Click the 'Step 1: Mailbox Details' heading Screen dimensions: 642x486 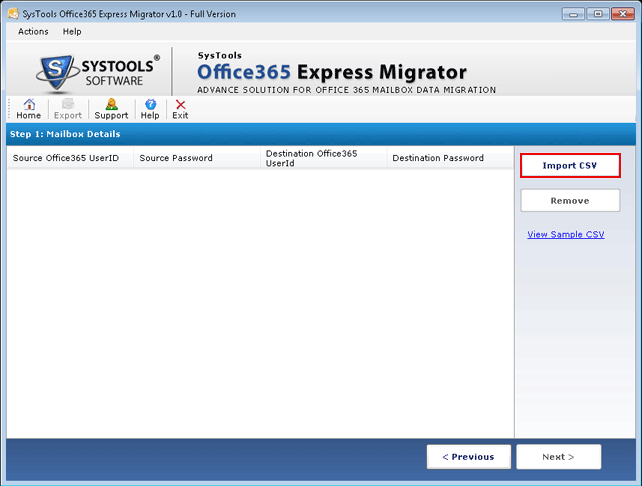(x=65, y=134)
